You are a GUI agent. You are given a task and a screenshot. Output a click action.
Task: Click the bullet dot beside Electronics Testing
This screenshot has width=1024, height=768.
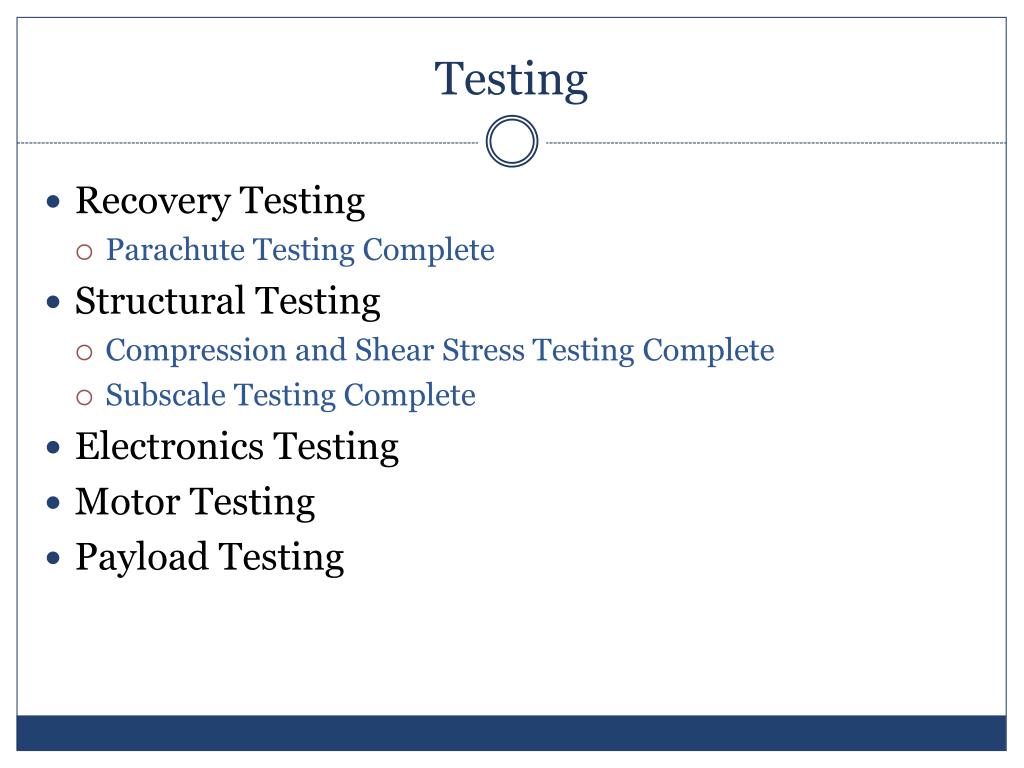(56, 447)
